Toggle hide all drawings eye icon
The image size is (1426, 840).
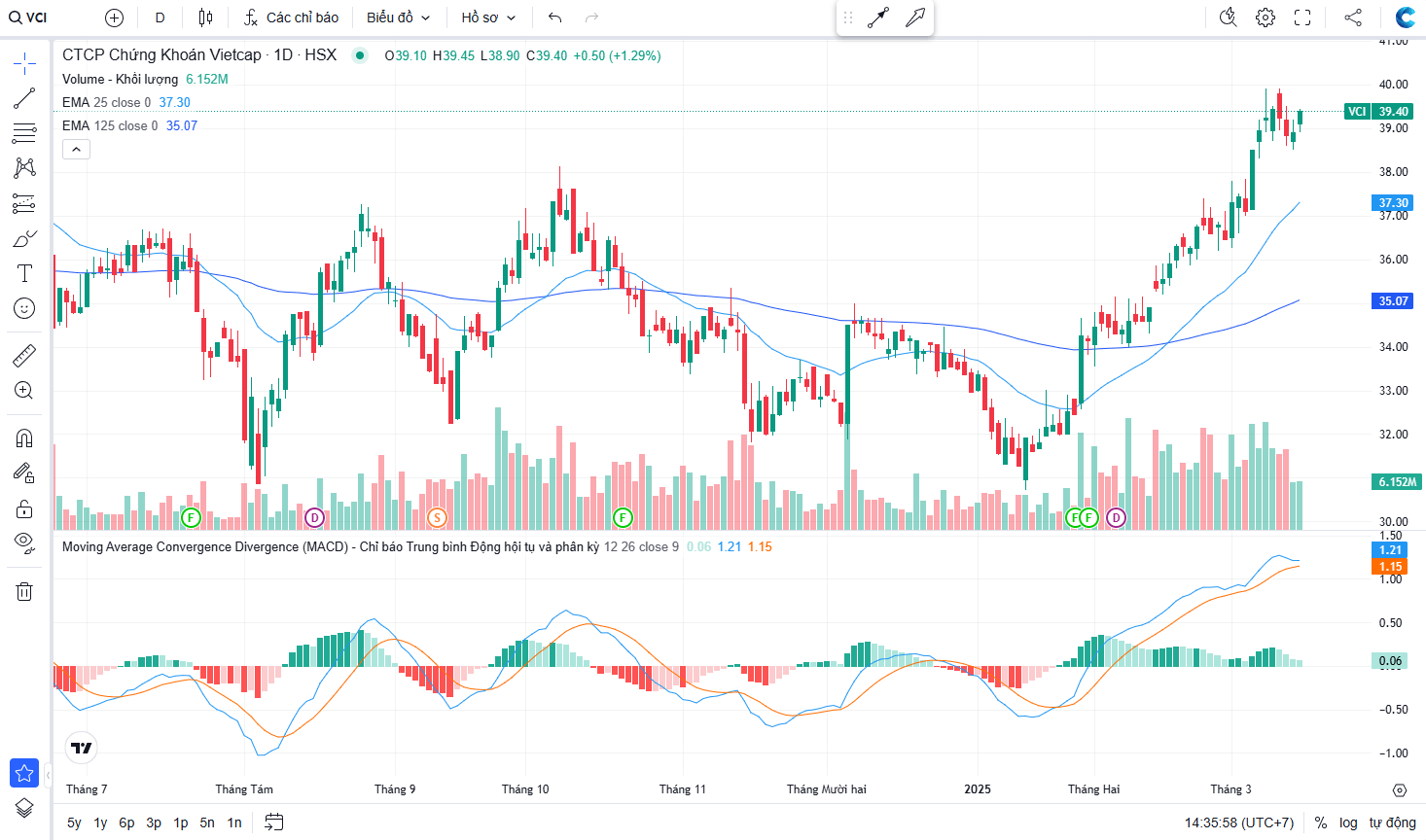[x=24, y=542]
